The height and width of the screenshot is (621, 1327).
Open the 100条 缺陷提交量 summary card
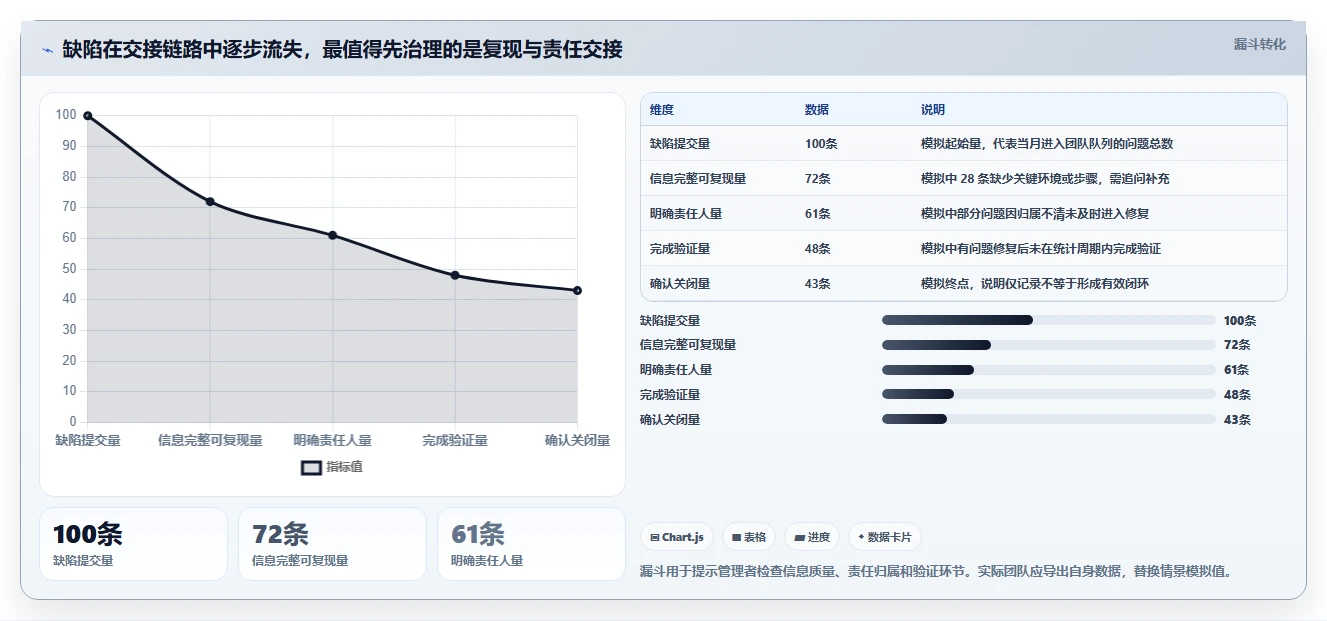click(133, 544)
